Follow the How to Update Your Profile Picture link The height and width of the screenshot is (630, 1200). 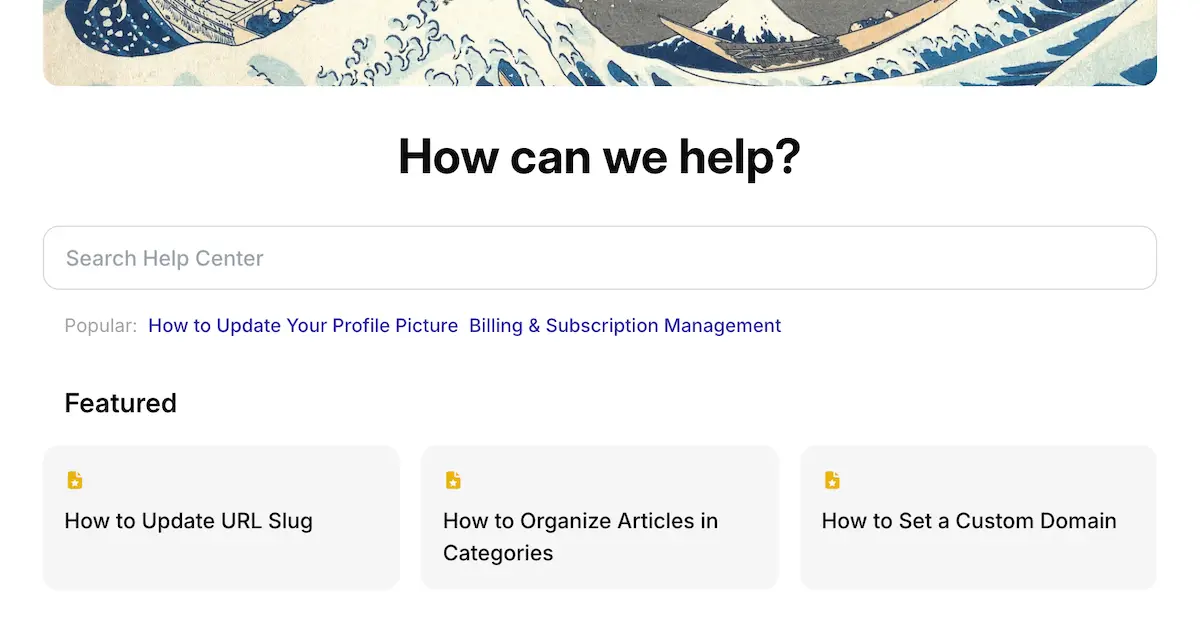coord(303,326)
